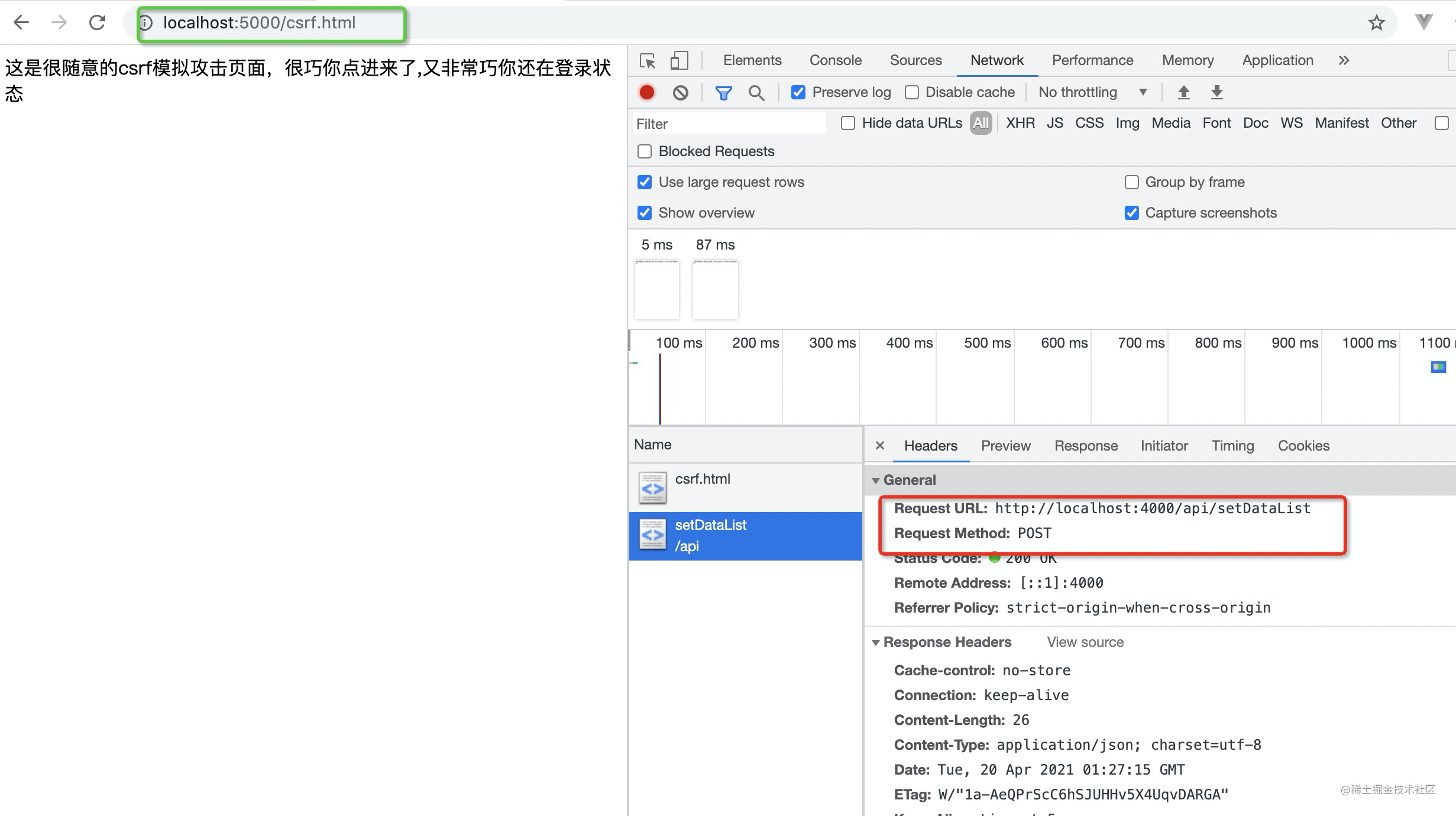The image size is (1456, 816).
Task: Open the Timing tab
Action: (x=1232, y=446)
